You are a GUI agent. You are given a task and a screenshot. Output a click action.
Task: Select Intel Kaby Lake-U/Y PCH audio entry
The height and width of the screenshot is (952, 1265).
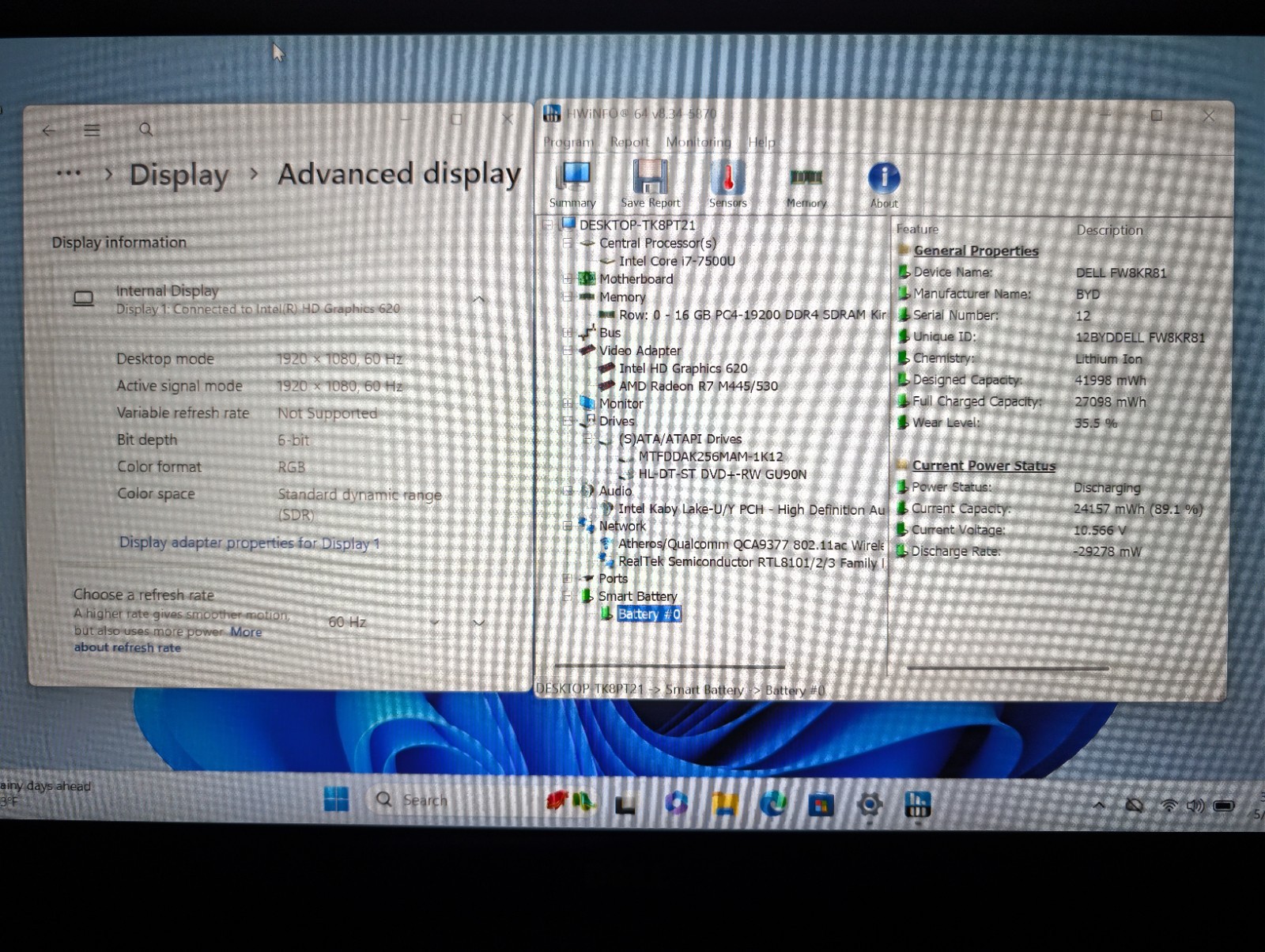(x=751, y=510)
